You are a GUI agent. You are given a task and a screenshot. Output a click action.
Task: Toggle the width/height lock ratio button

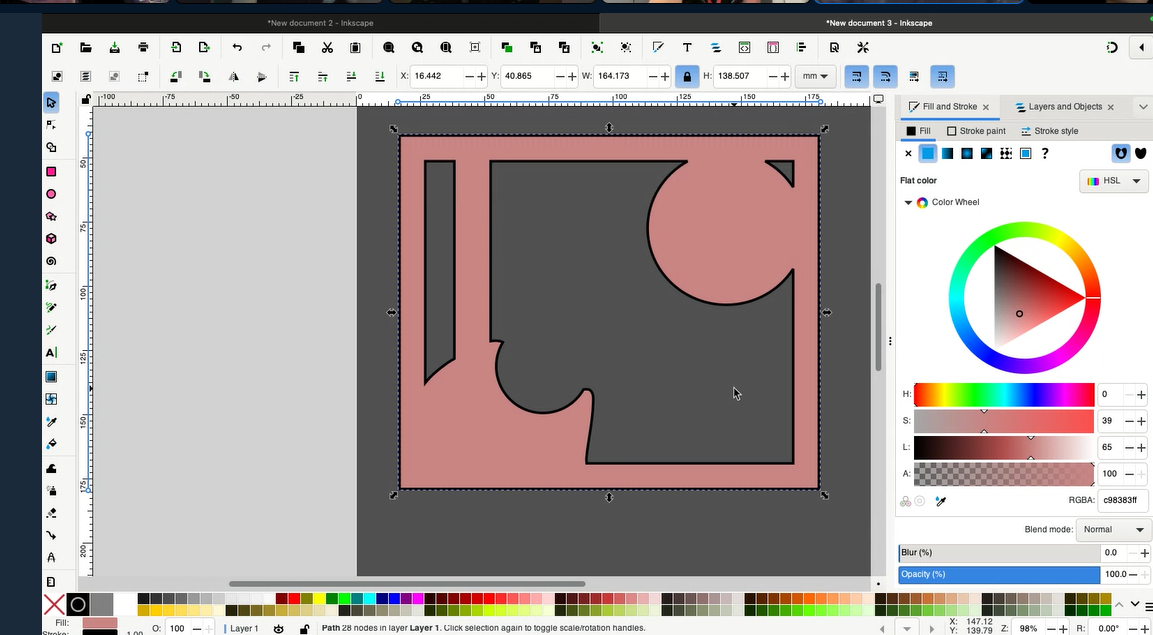pos(687,76)
